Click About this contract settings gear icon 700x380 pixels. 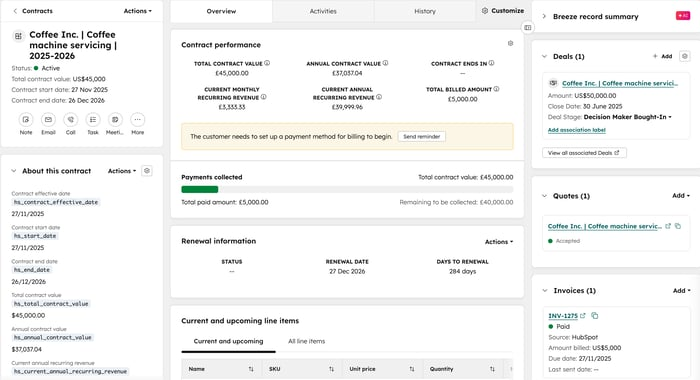coord(147,171)
